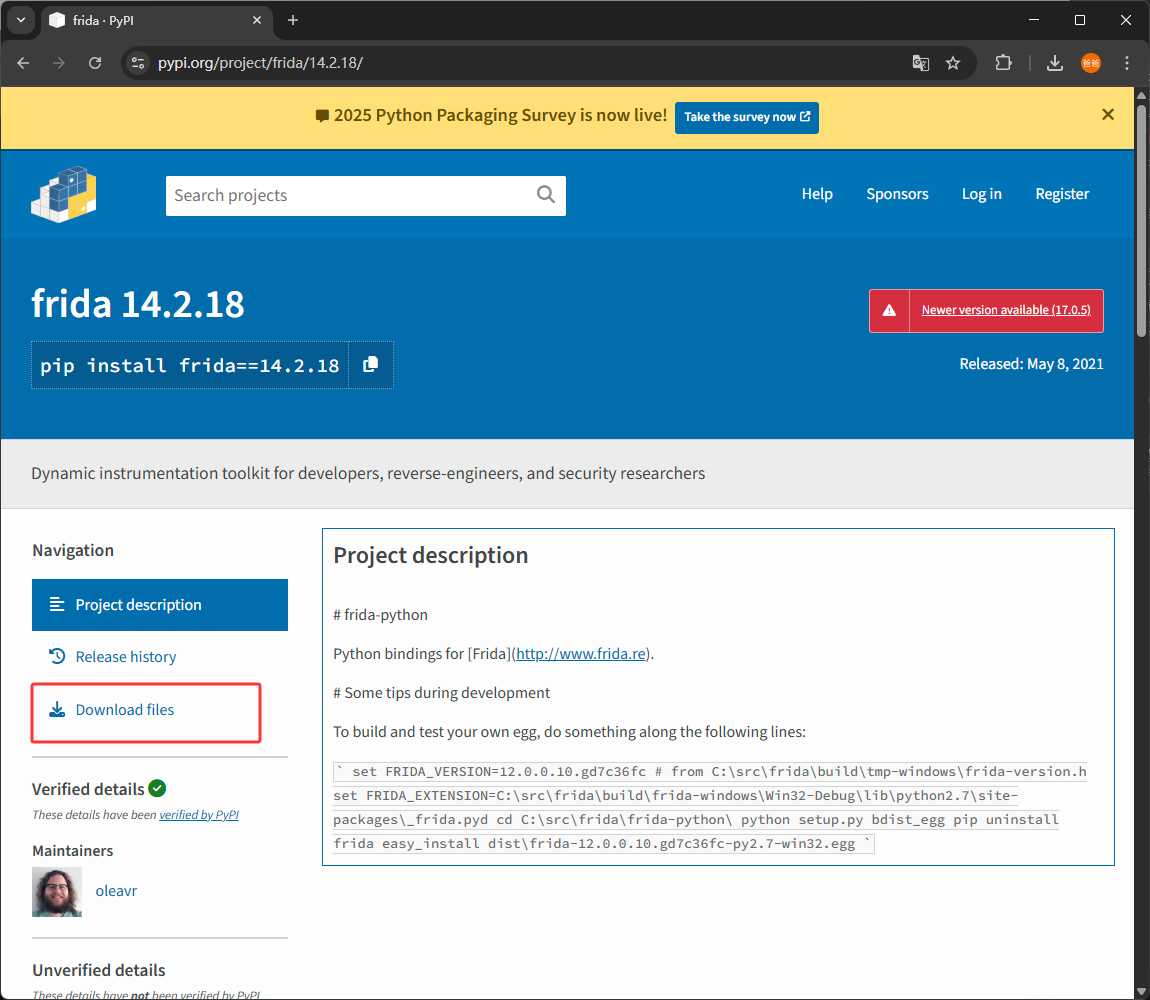
Task: Open site information icon in address bar
Action: 138,63
